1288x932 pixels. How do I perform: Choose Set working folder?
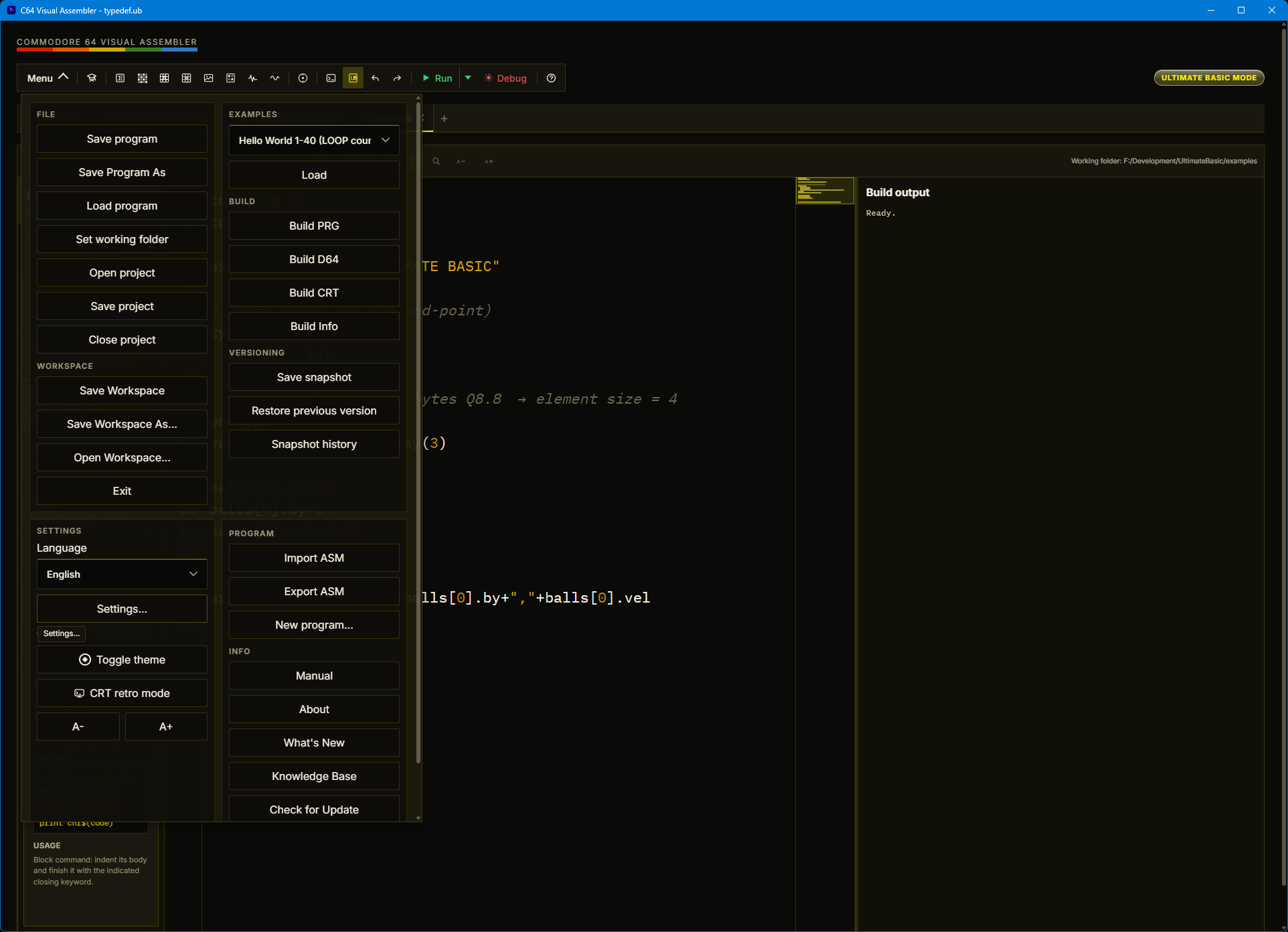122,240
